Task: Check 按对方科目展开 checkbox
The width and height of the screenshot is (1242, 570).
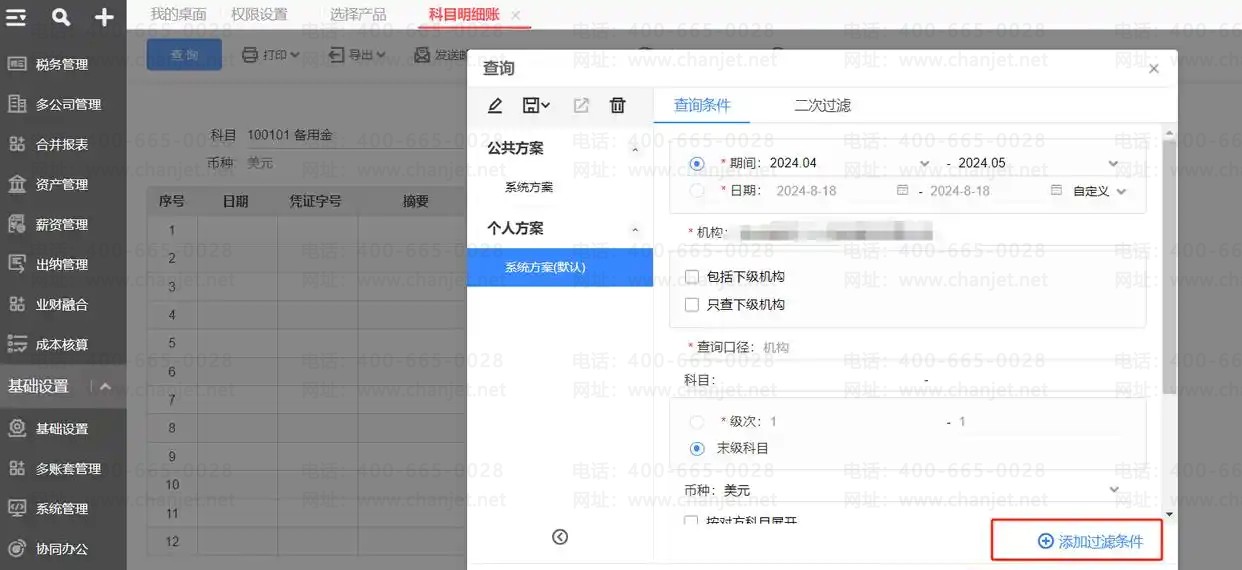Action: coord(691,521)
